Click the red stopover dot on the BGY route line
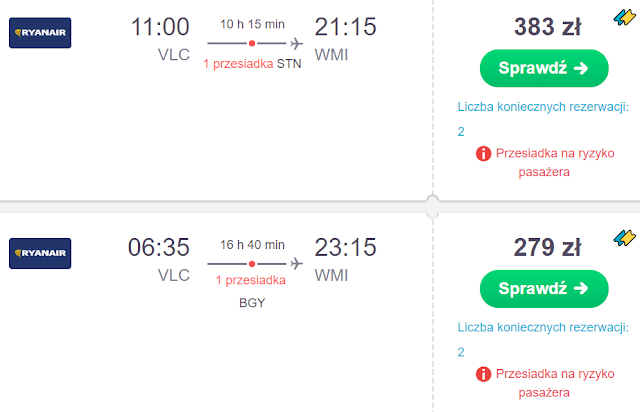 coord(252,264)
